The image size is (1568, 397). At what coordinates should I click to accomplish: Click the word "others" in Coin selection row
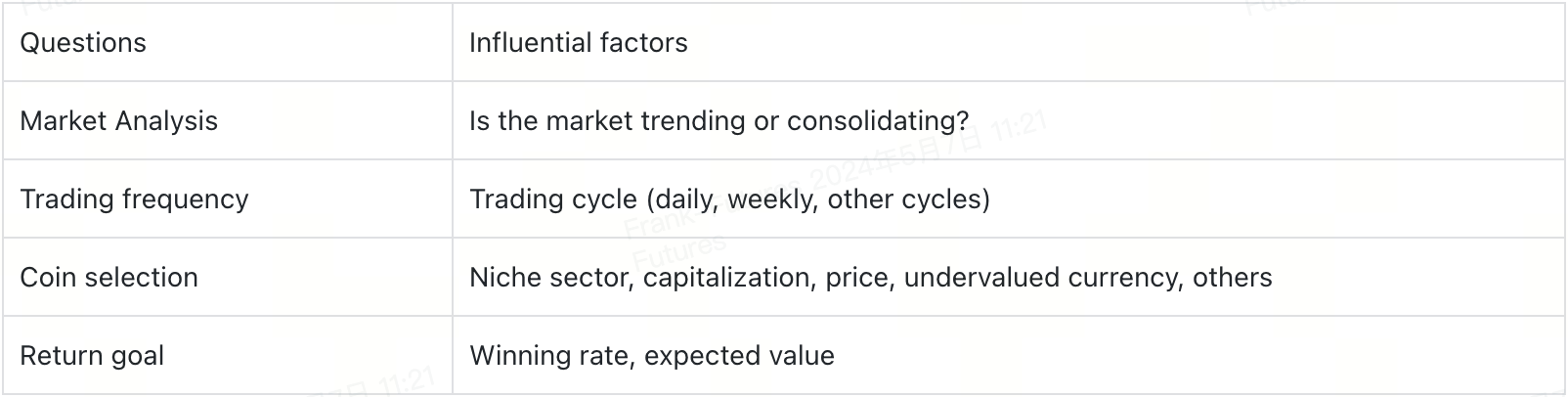(1232, 278)
